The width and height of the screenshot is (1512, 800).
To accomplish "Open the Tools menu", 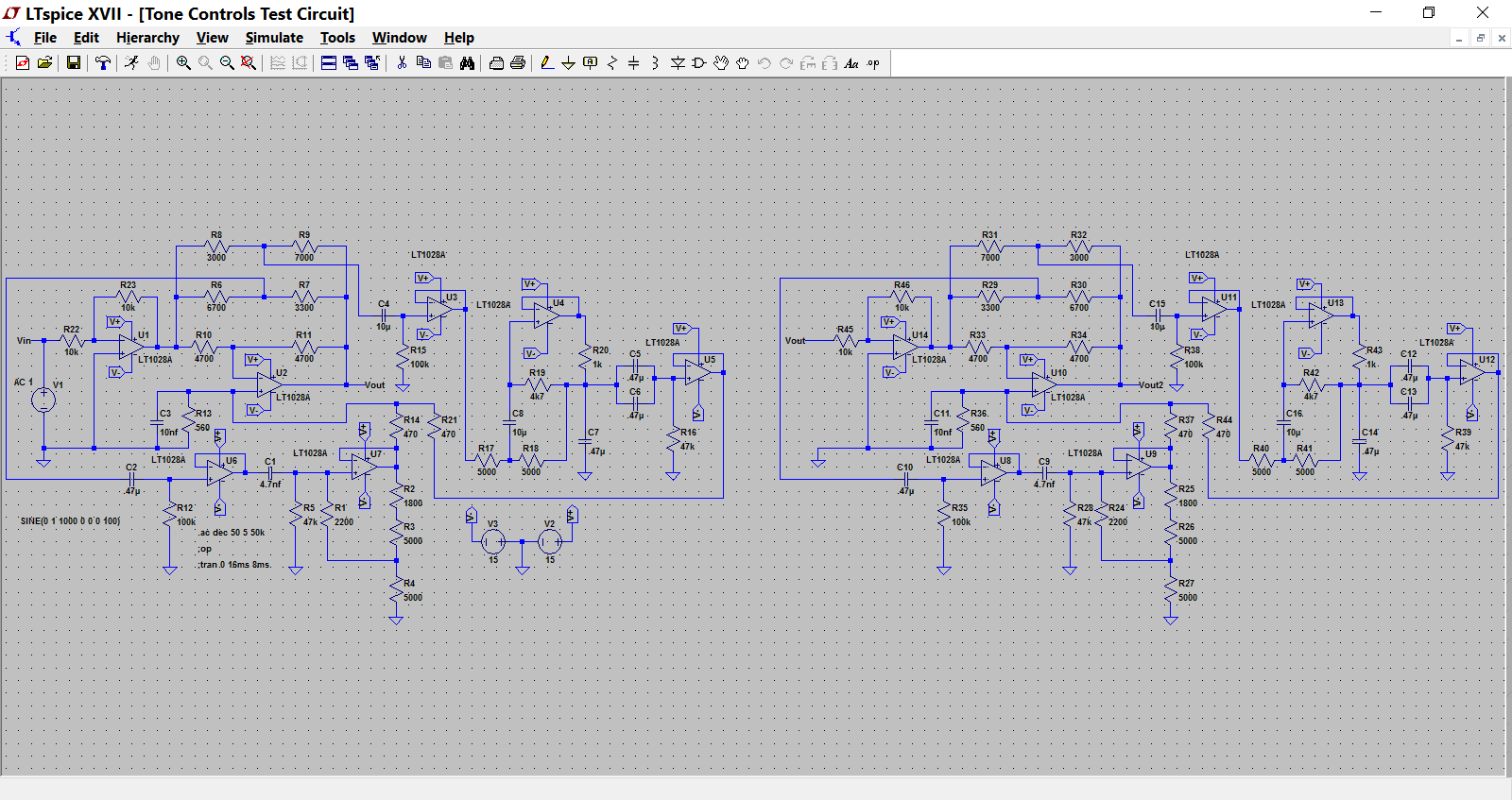I will pyautogui.click(x=337, y=38).
